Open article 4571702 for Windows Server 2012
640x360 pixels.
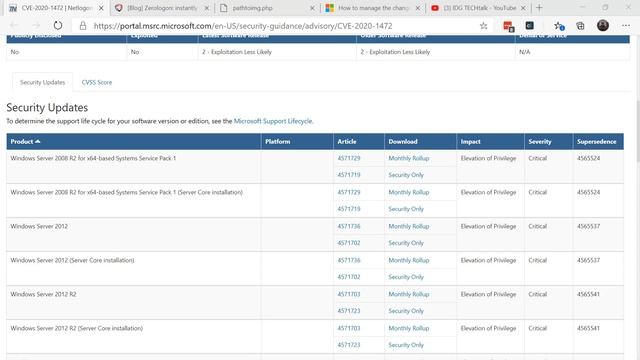point(349,243)
